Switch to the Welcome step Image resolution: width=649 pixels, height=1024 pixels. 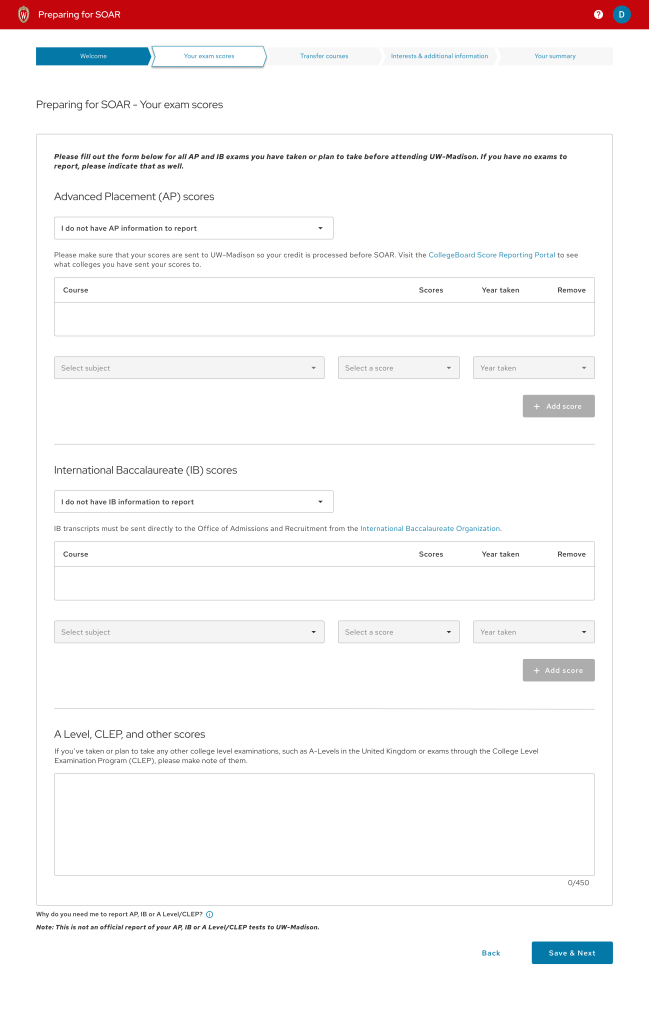pyautogui.click(x=93, y=56)
